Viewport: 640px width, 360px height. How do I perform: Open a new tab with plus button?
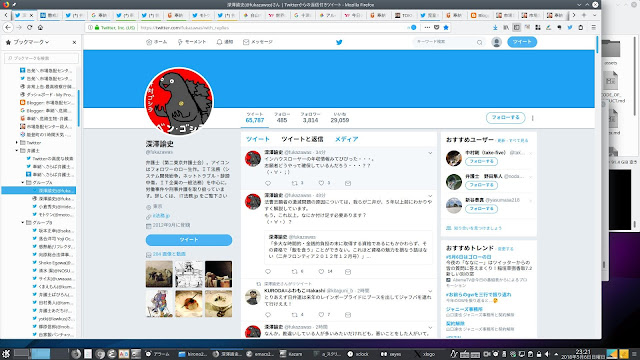coord(584,15)
